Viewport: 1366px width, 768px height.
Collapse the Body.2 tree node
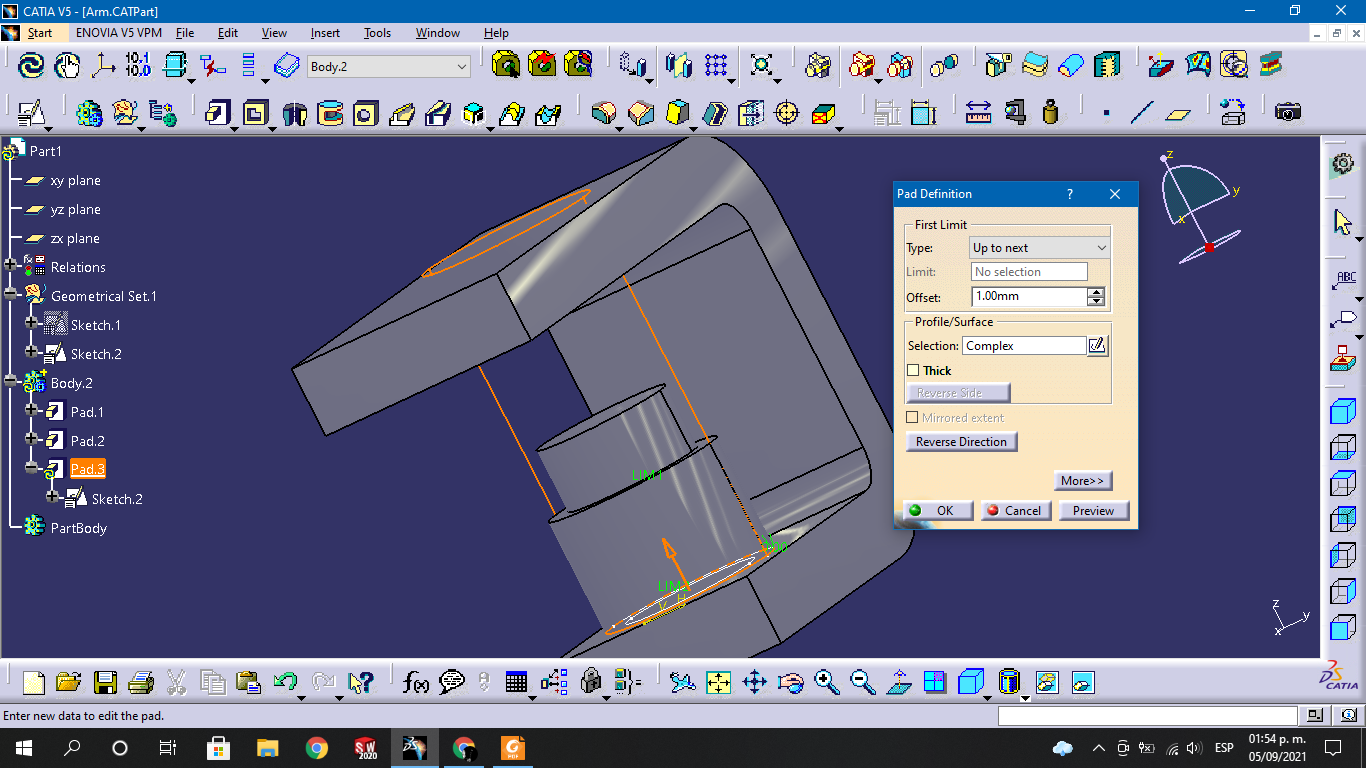pyautogui.click(x=11, y=383)
